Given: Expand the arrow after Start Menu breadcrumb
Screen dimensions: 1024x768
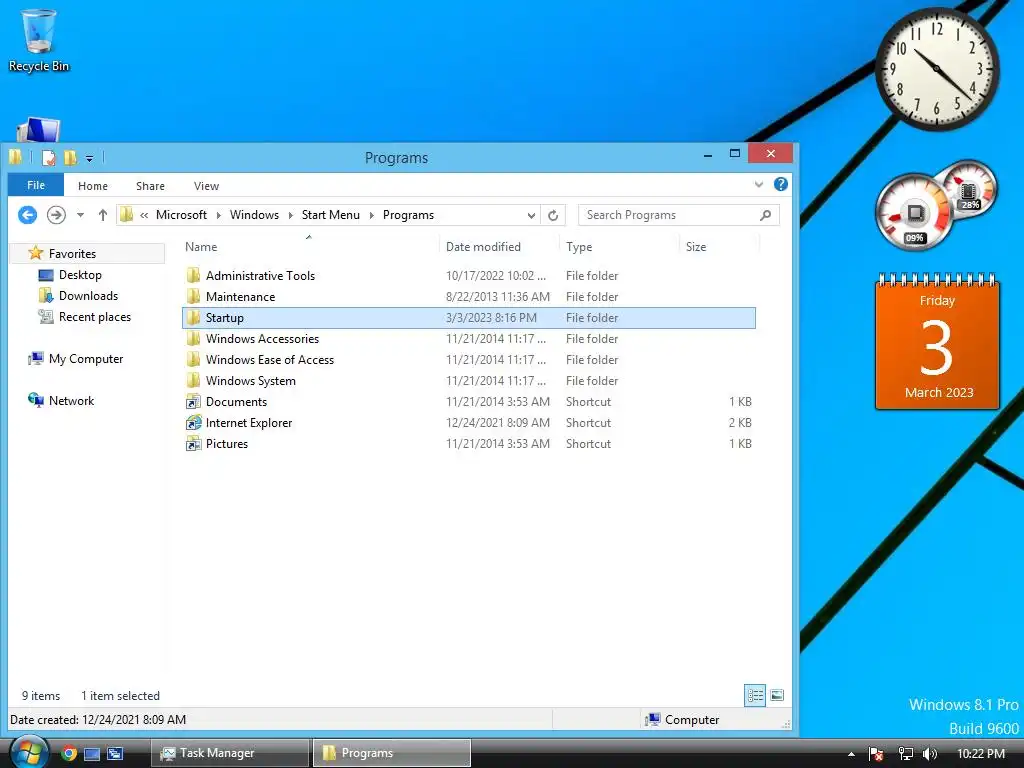Looking at the screenshot, I should 372,215.
